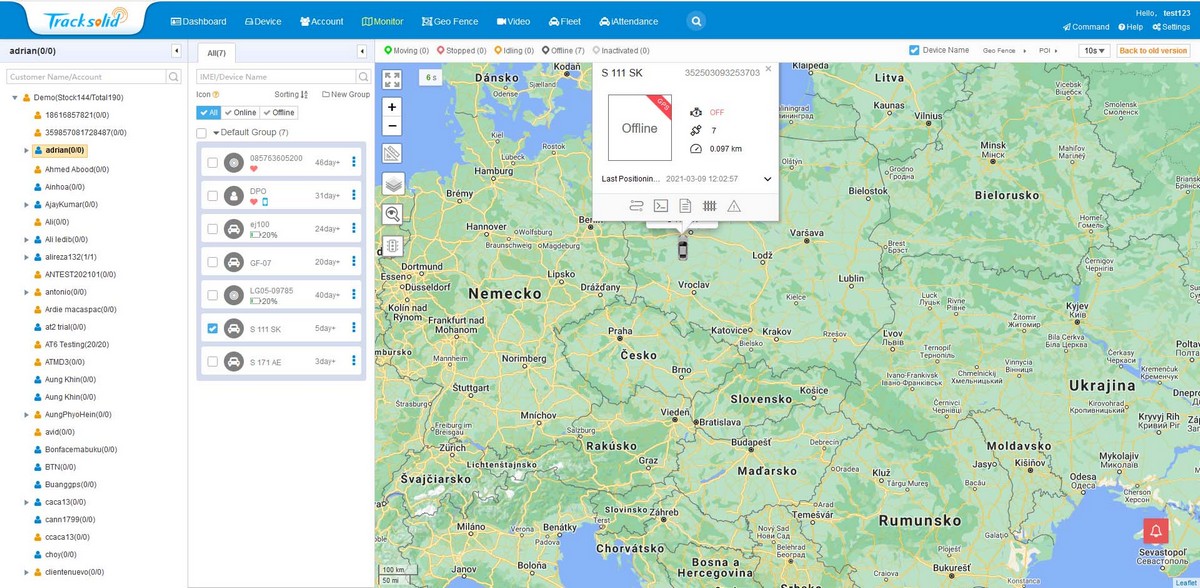Expand the adrian(0/0) tree node arrow
This screenshot has height=588, width=1200.
pyautogui.click(x=26, y=151)
